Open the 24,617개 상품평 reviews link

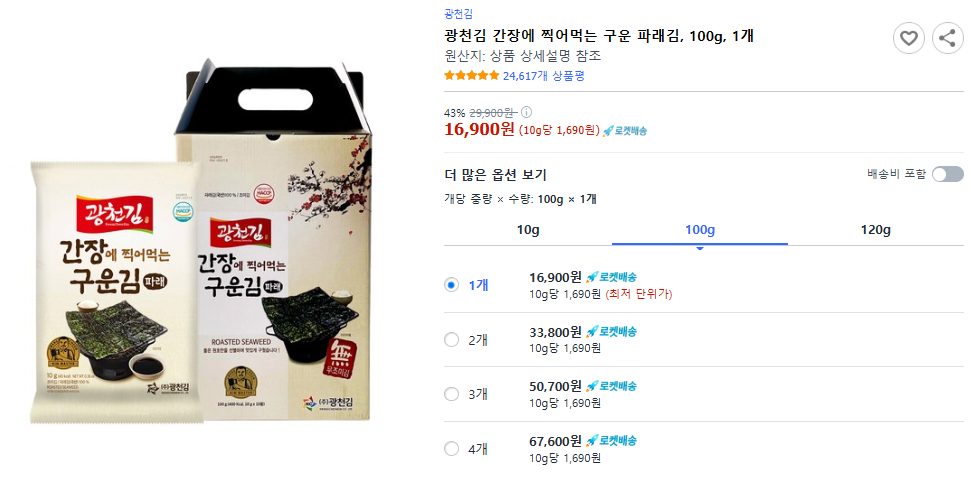click(x=543, y=75)
